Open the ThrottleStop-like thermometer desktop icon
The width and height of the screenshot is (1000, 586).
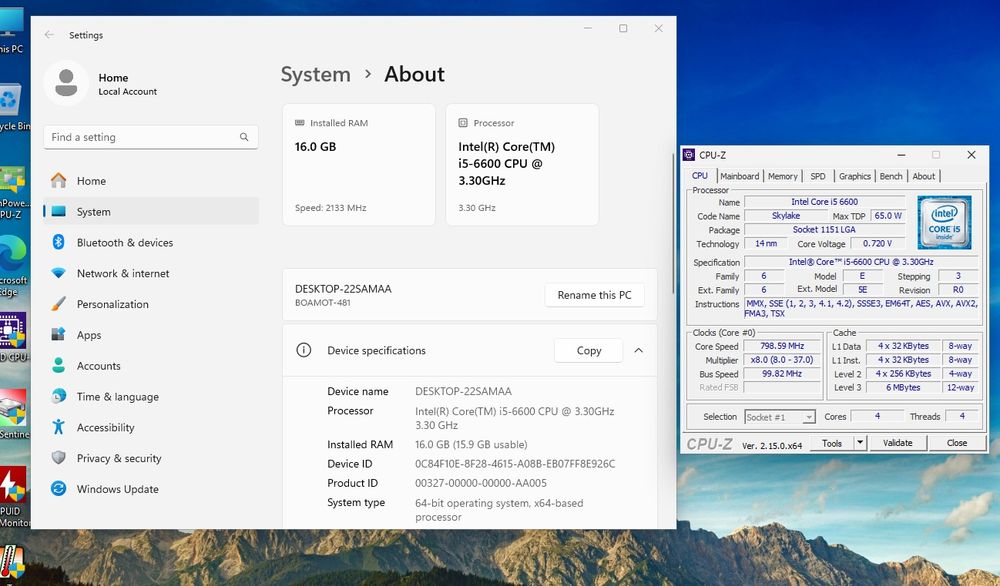[x=11, y=562]
